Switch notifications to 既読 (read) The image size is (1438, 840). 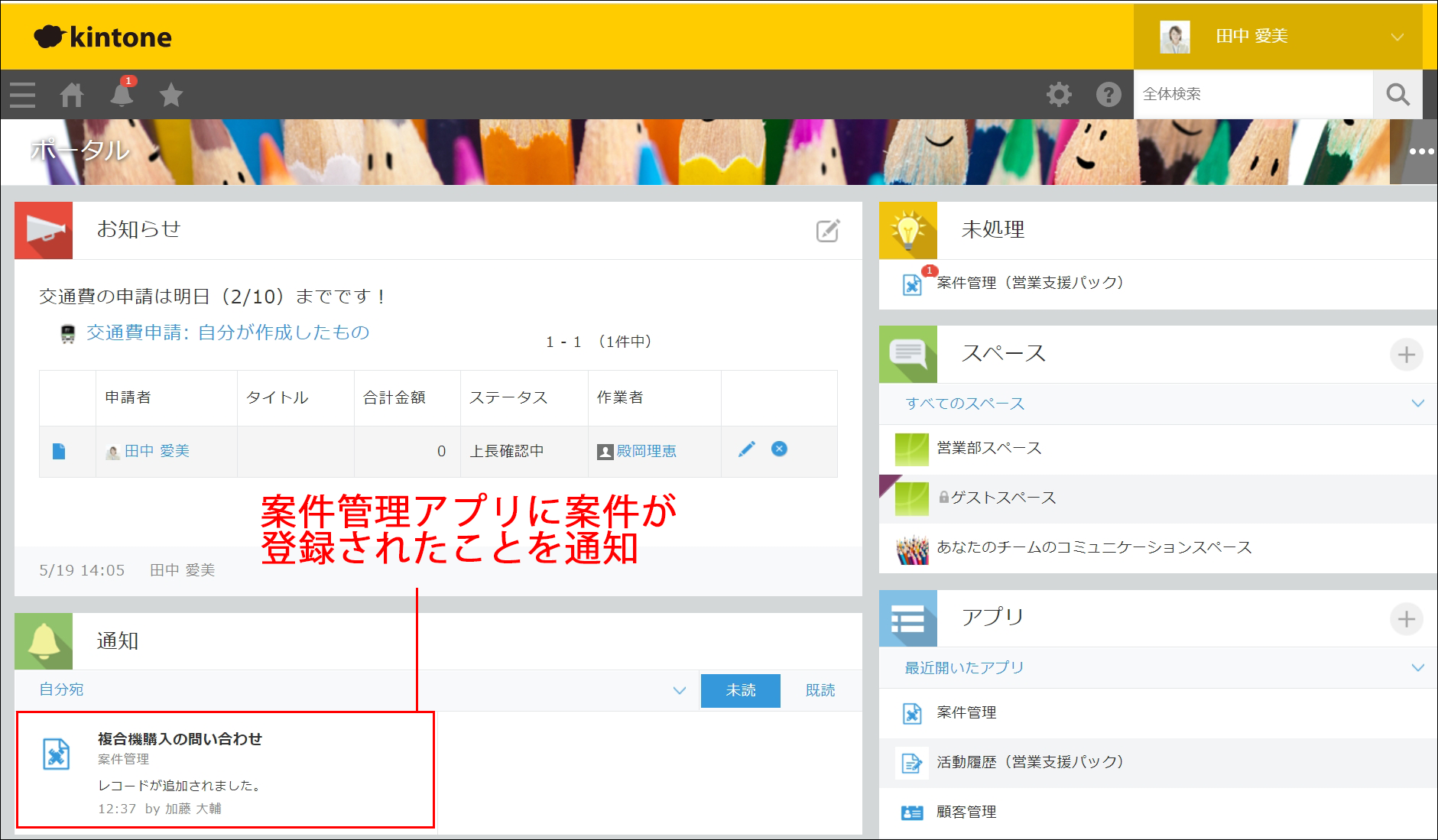point(820,689)
